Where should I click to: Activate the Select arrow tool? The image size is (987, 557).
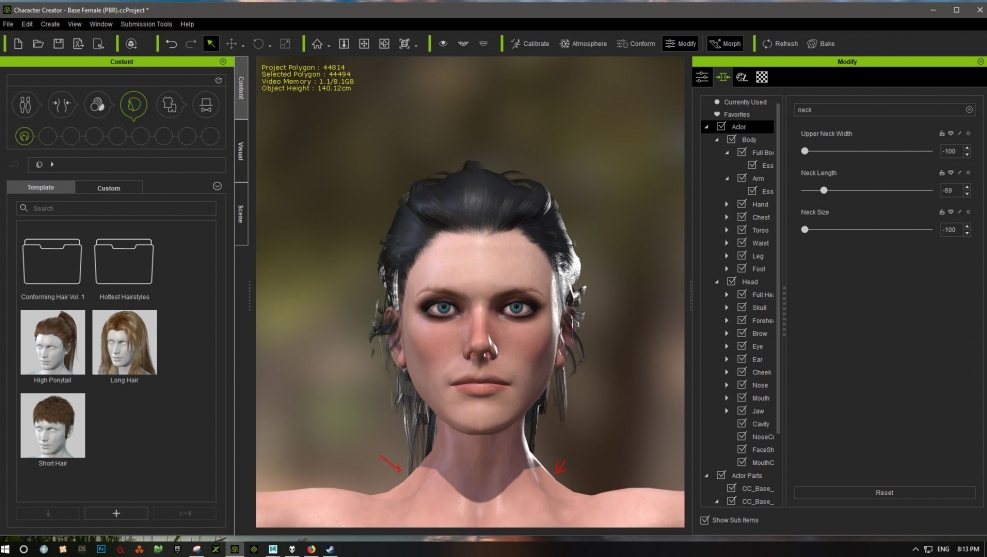[211, 44]
